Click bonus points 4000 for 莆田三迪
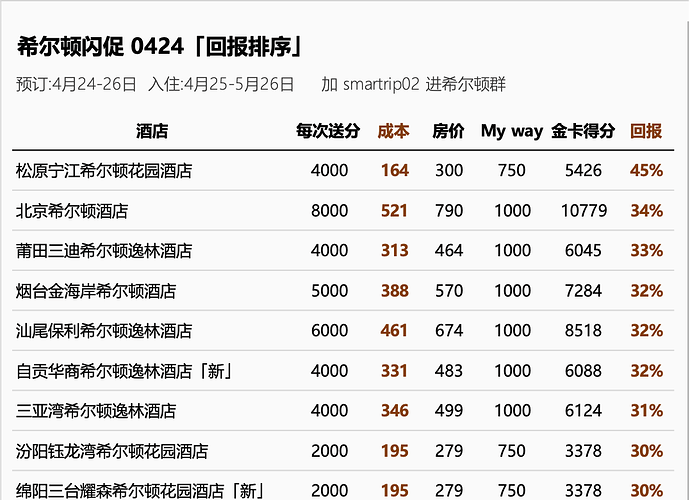 tap(329, 251)
